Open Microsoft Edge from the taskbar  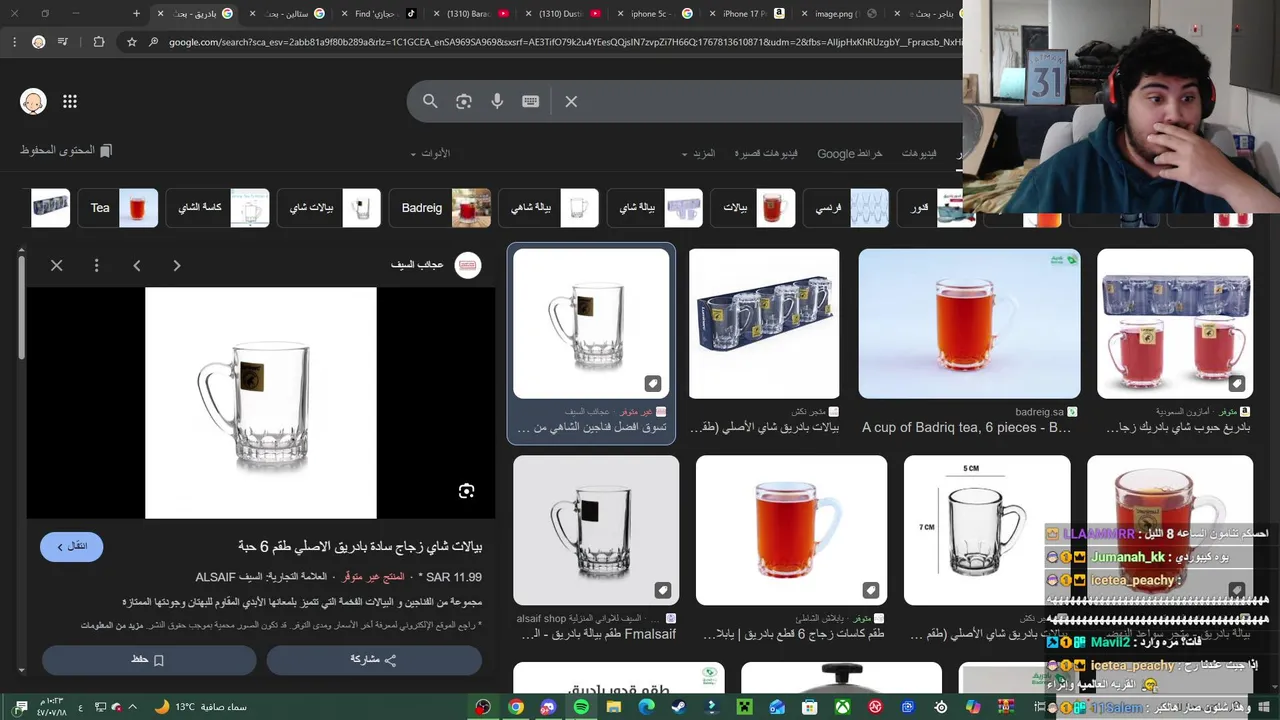click(647, 707)
